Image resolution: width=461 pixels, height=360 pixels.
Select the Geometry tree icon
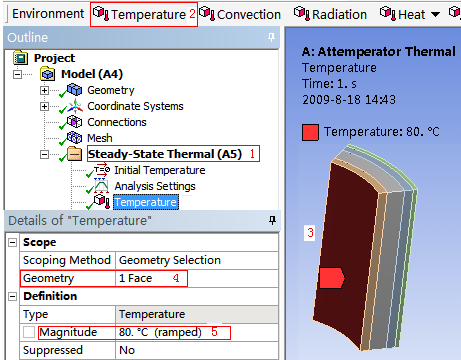[74, 90]
